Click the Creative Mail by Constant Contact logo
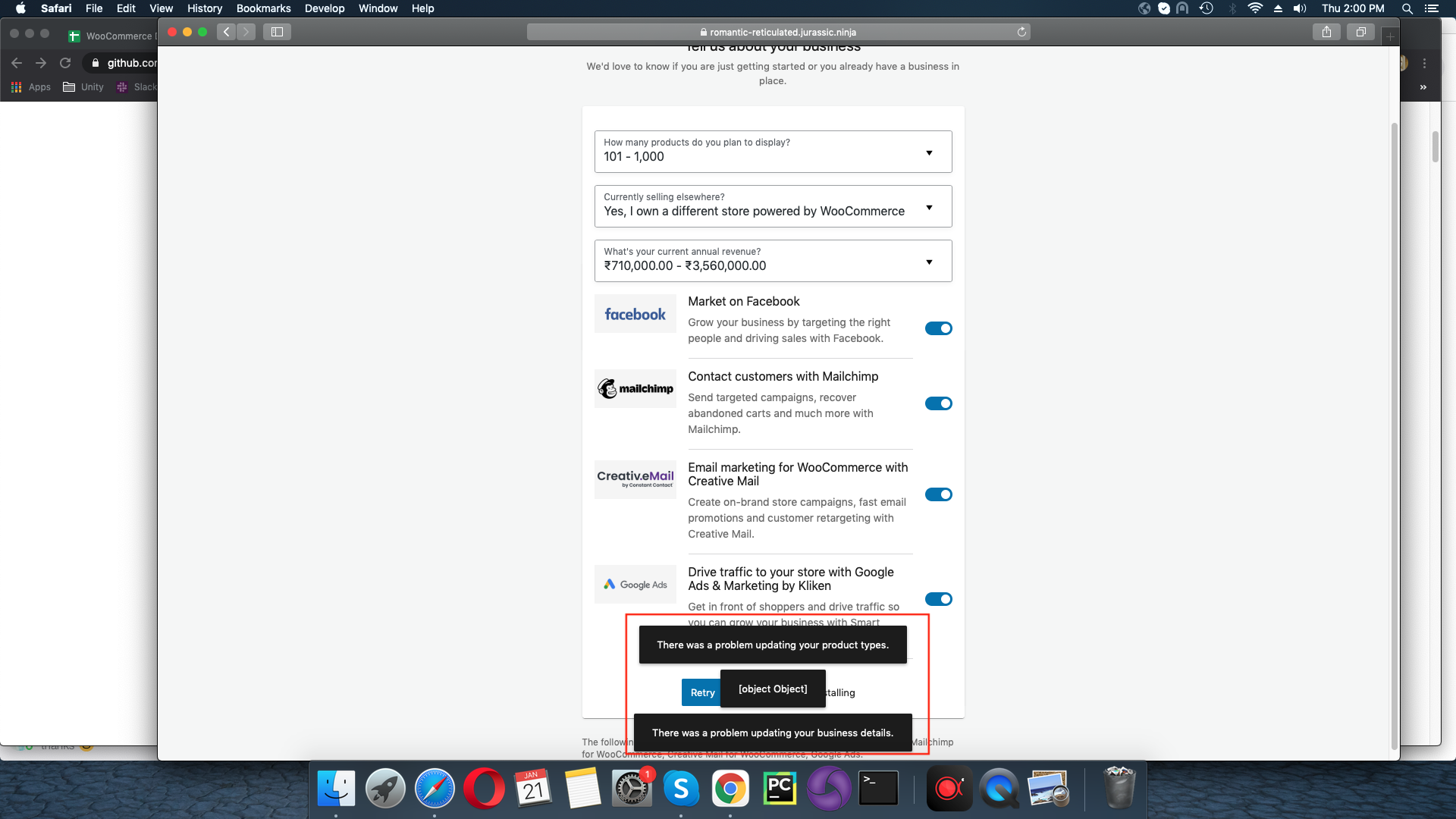1456x819 pixels. [635, 479]
